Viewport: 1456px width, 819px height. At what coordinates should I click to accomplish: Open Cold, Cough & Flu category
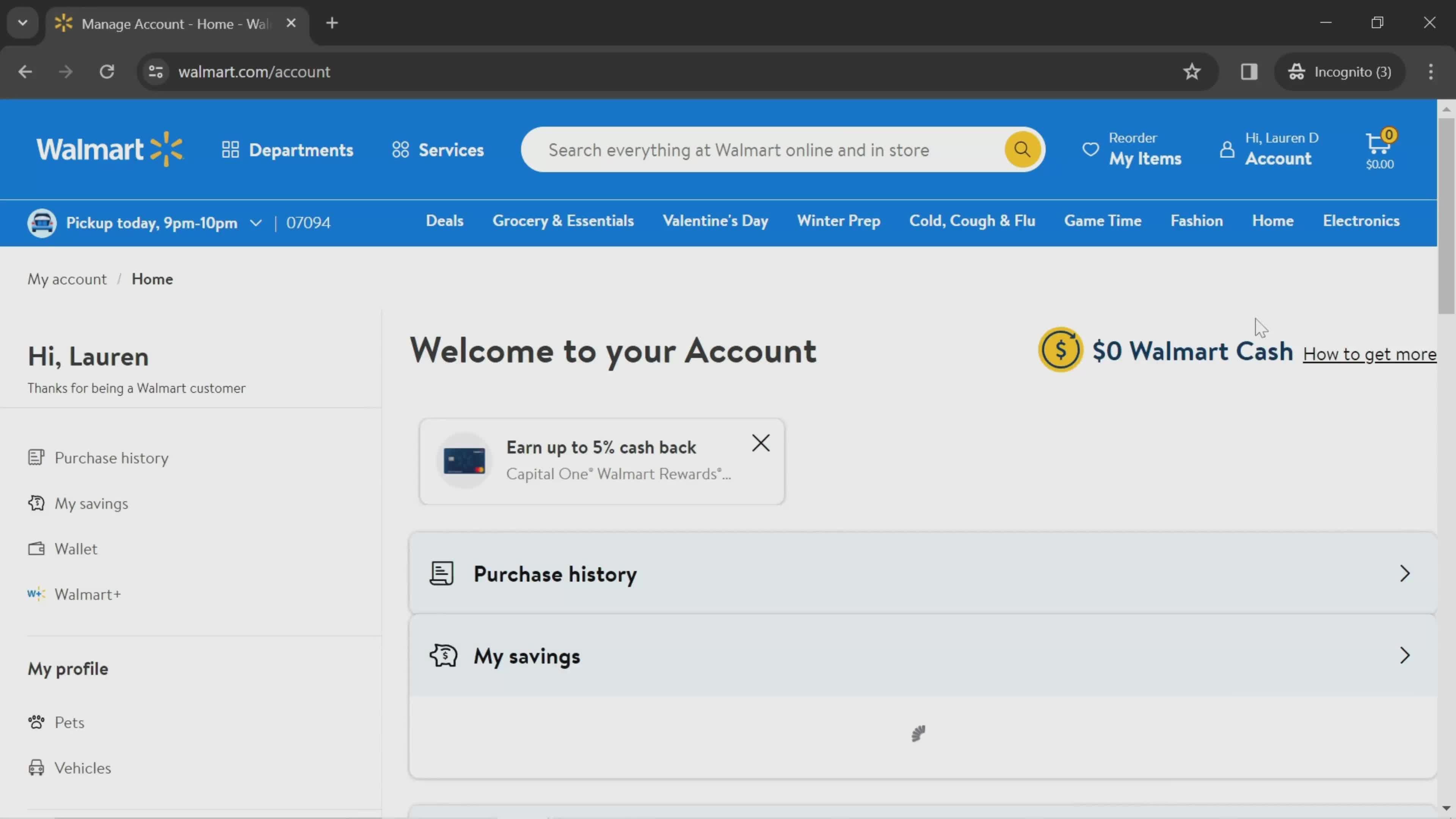coord(972,221)
